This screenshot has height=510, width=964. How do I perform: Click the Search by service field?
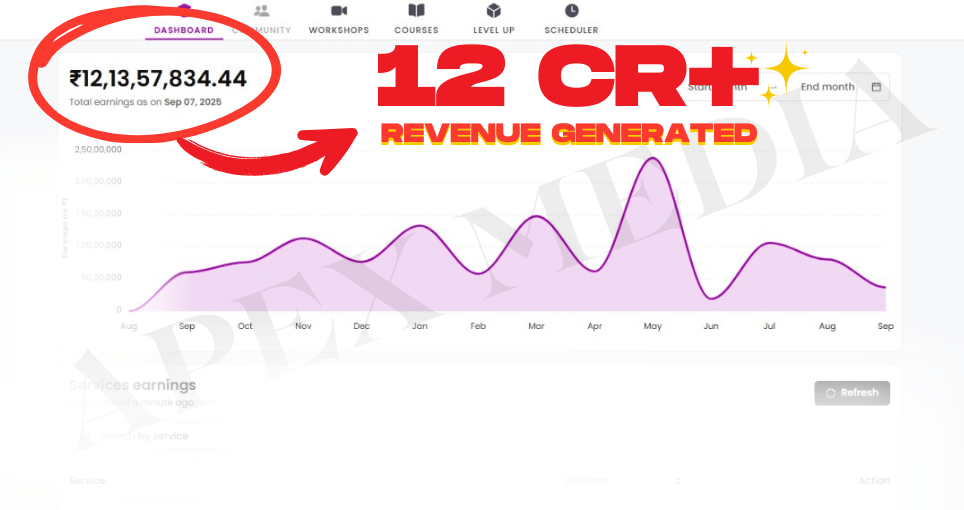click(x=150, y=436)
